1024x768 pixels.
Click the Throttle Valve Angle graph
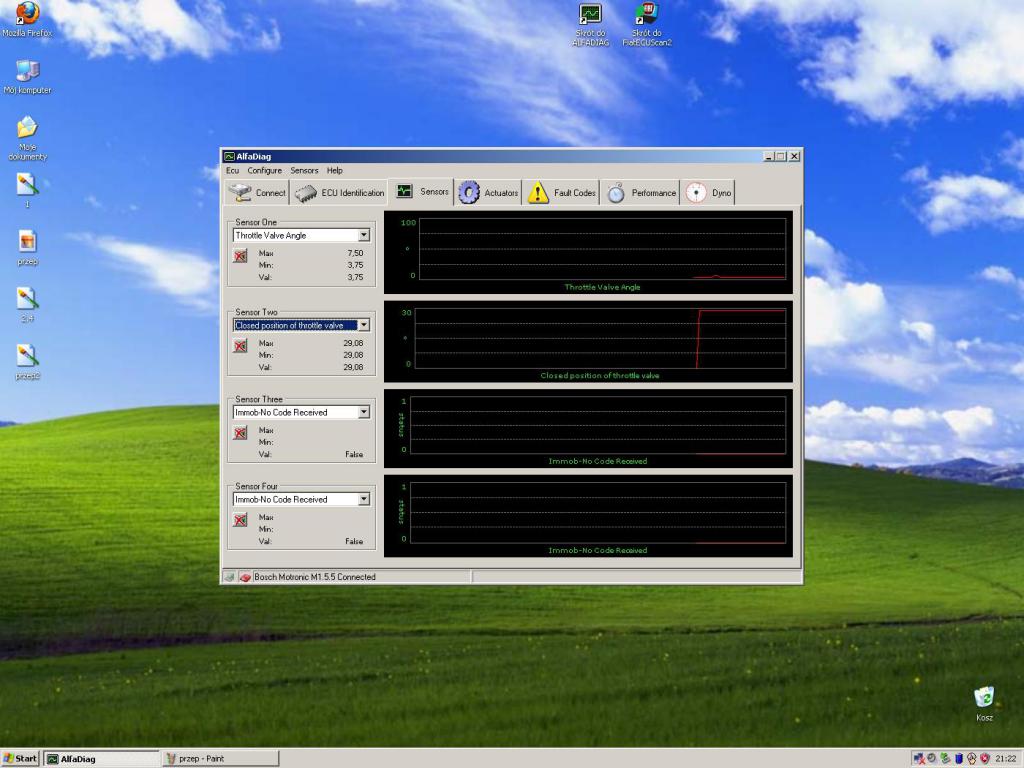click(588, 252)
